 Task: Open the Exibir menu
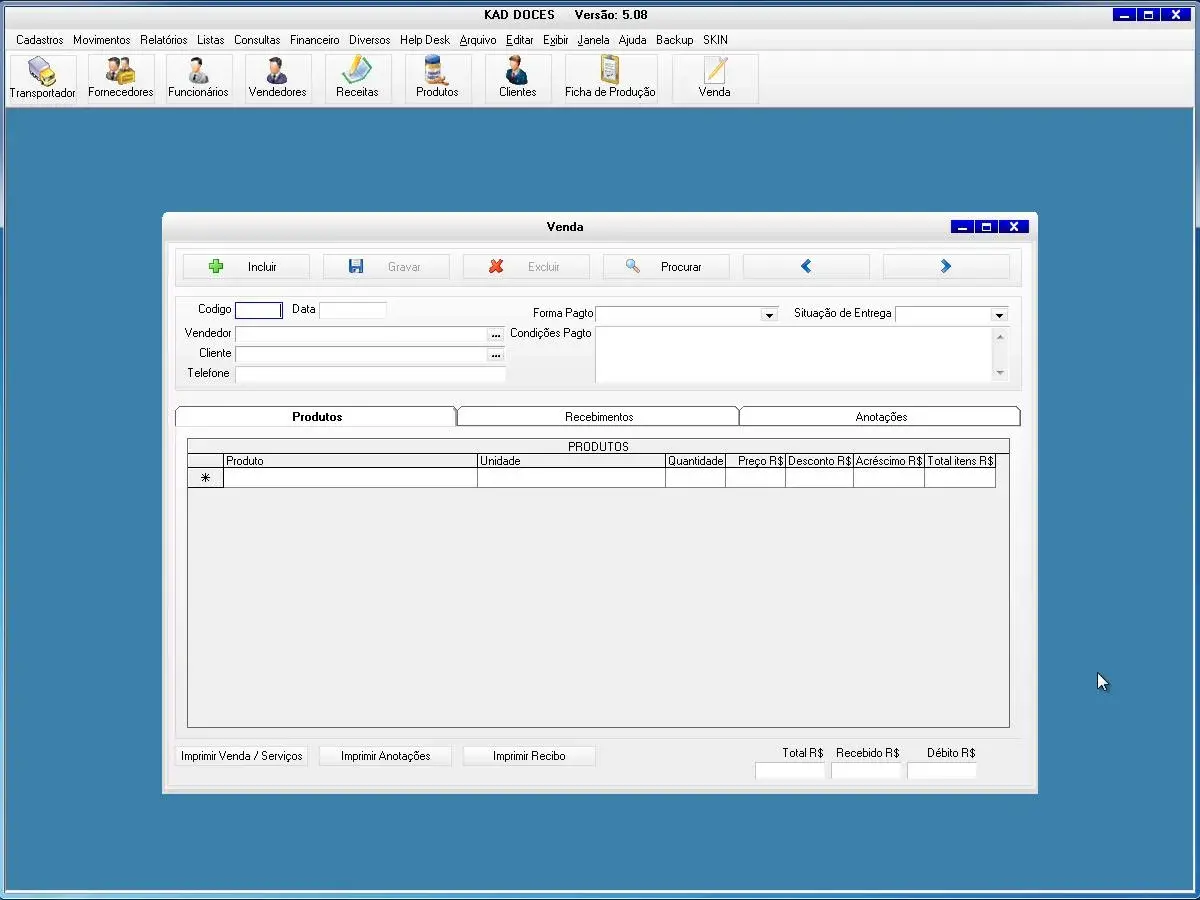pos(556,40)
